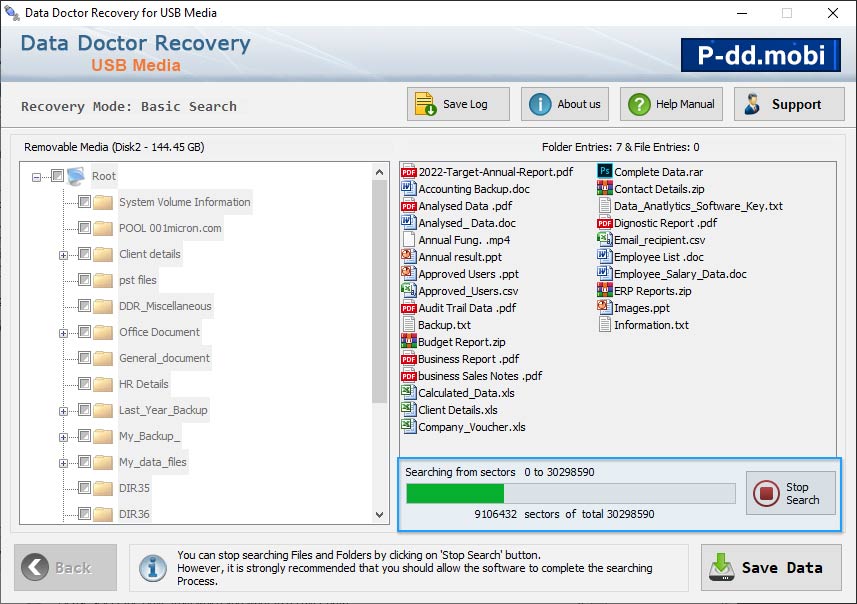857x604 pixels.
Task: Open the Help Manual
Action: [x=671, y=104]
